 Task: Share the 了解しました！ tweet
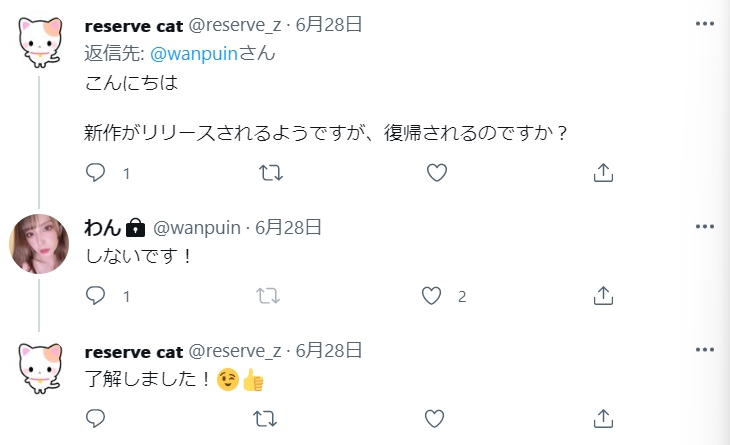603,419
